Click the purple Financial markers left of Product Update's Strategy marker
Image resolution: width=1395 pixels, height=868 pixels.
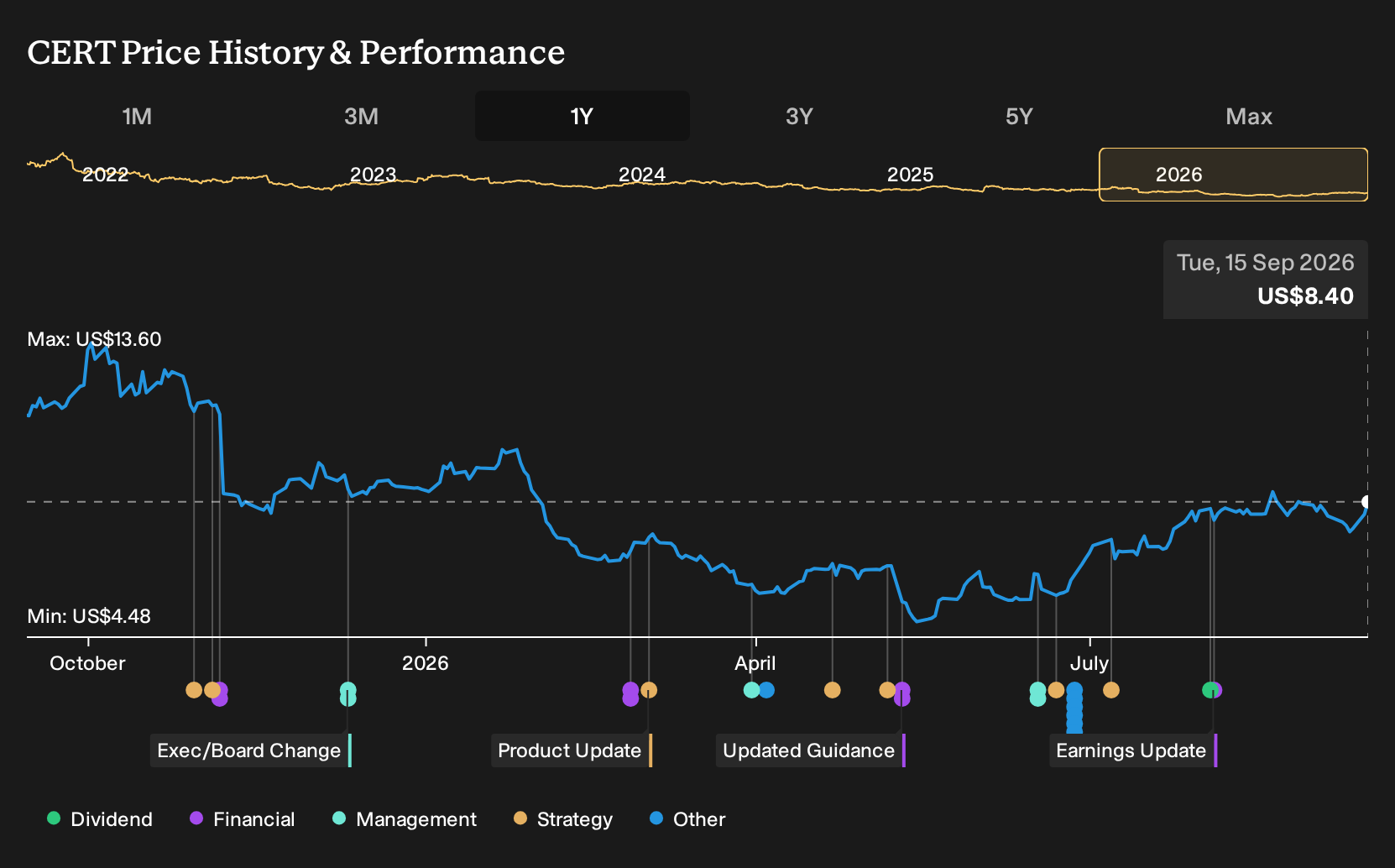(x=630, y=694)
